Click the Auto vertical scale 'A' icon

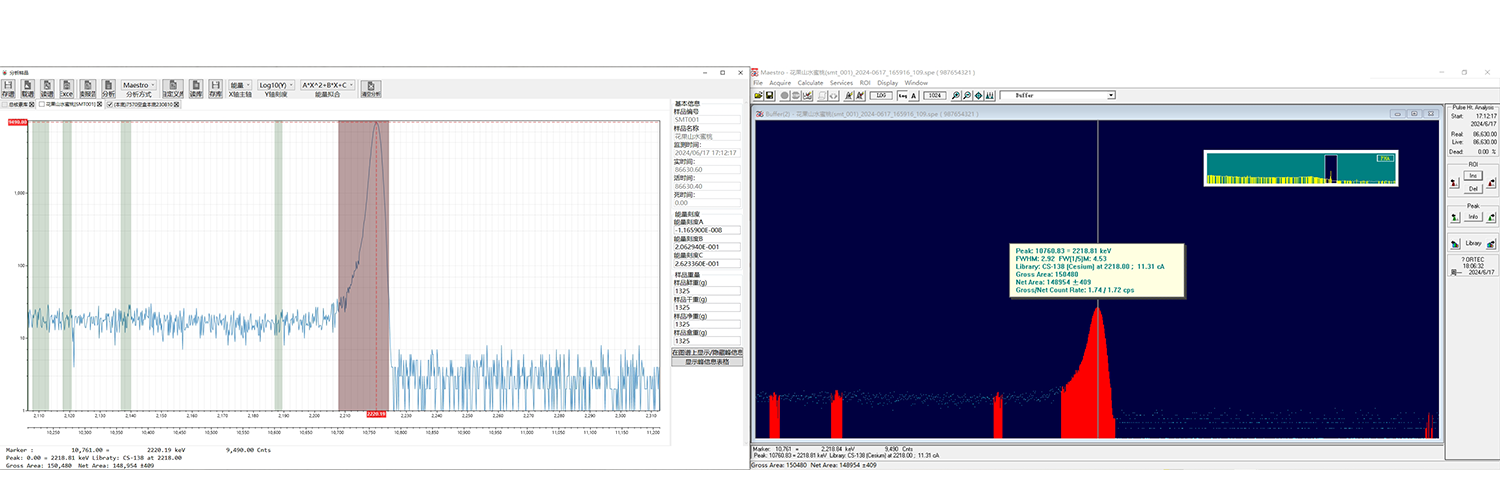coord(914,95)
